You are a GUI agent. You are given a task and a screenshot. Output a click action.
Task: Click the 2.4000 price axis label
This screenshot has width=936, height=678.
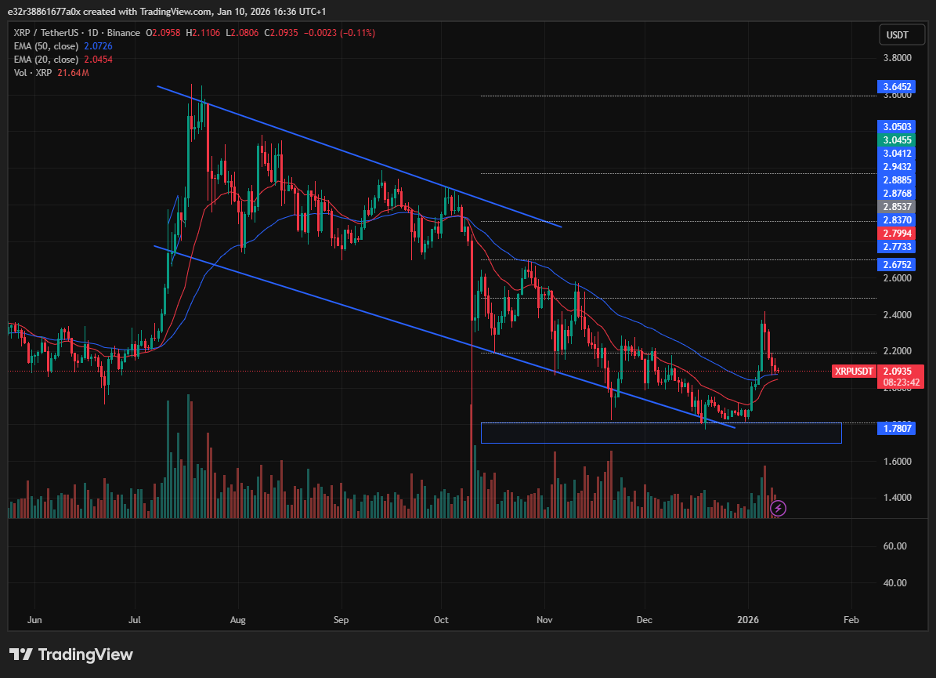coord(897,315)
